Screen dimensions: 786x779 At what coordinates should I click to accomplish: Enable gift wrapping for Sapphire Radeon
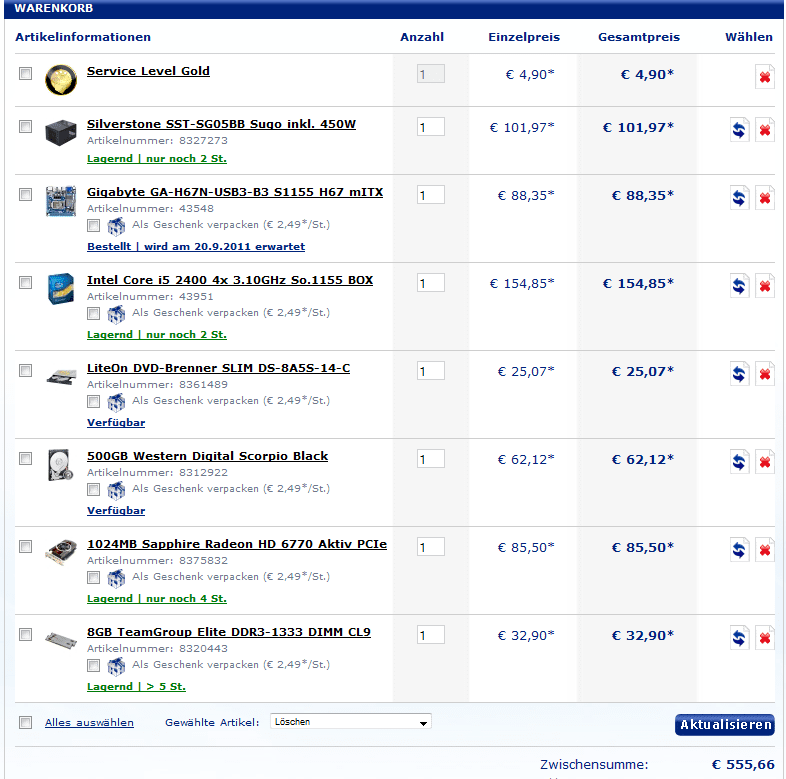point(93,577)
